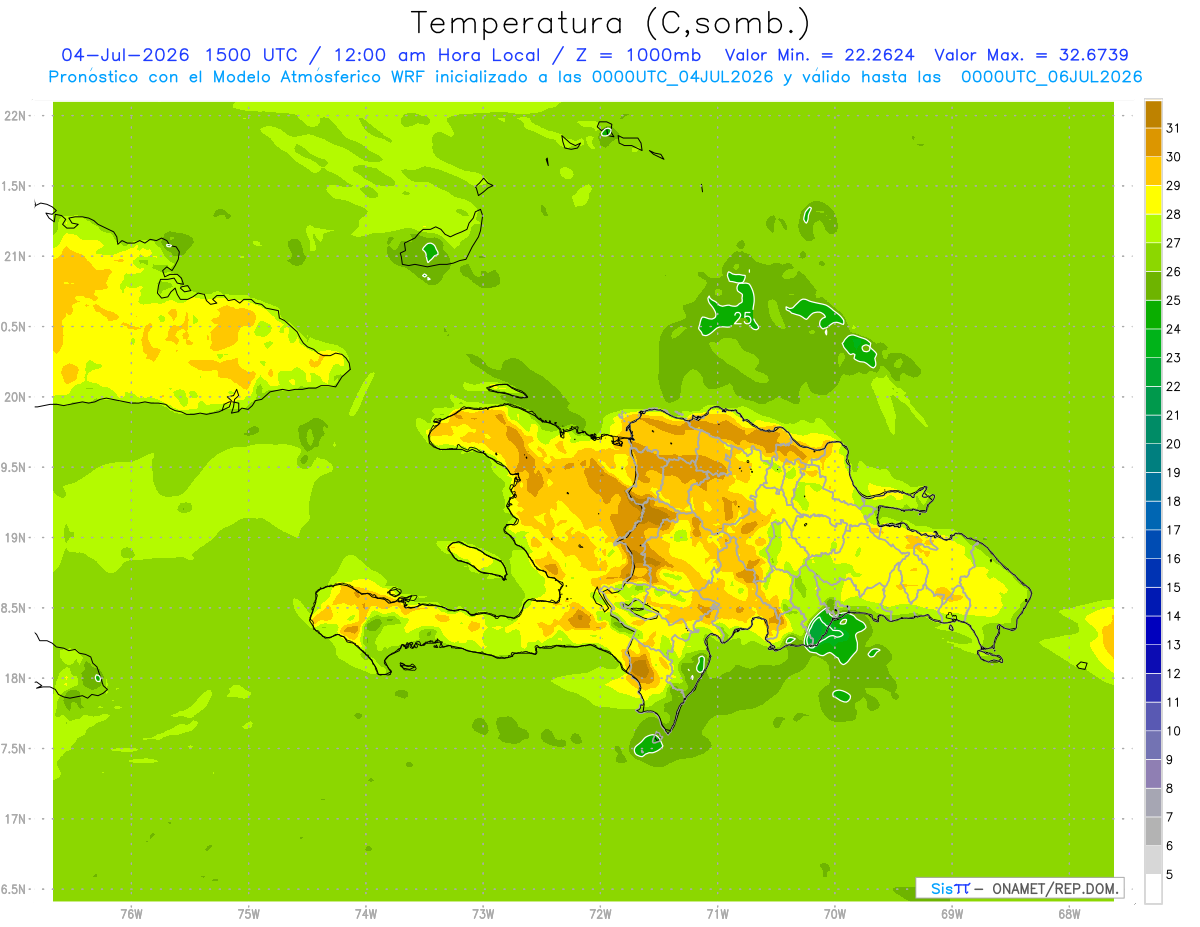Select the "Valor Max. = 32.6739" value

[x=1031, y=55]
